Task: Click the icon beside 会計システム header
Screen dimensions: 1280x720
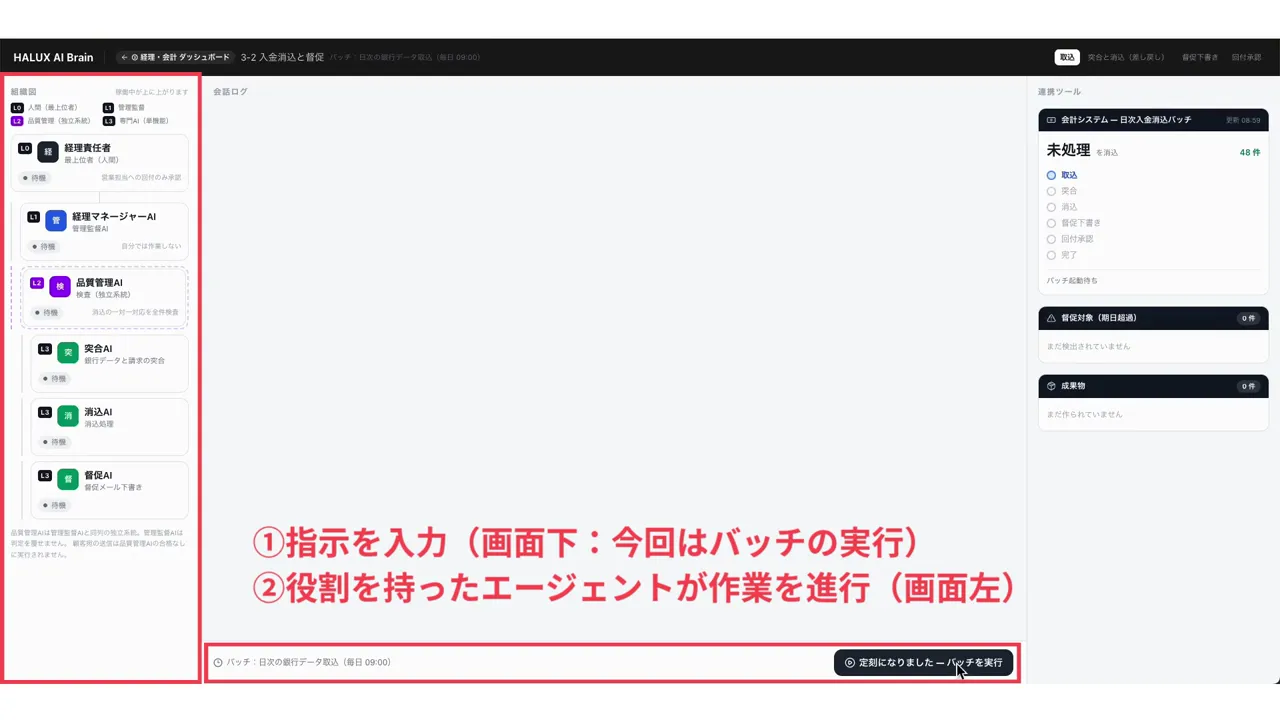Action: pos(1051,120)
